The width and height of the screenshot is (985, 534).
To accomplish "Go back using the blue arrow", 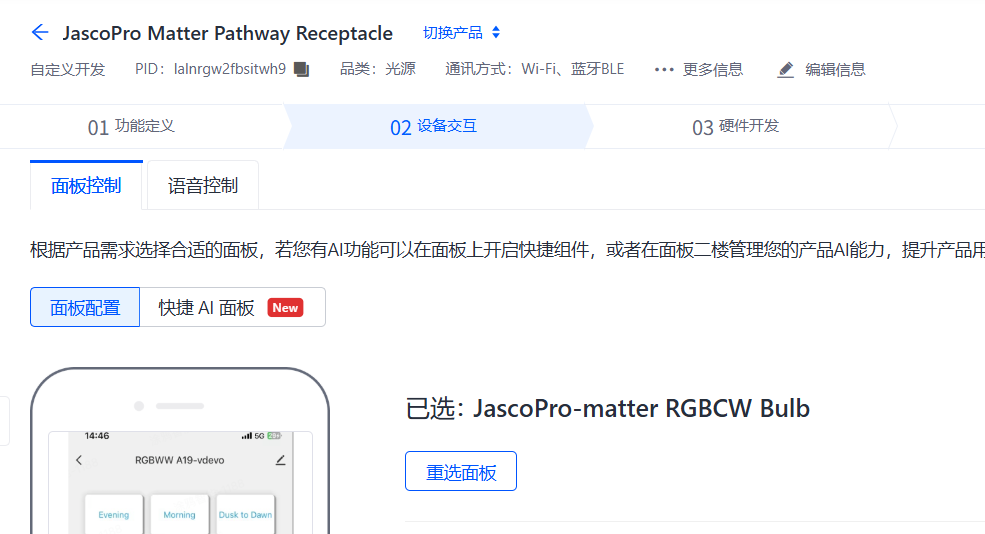I will [40, 32].
